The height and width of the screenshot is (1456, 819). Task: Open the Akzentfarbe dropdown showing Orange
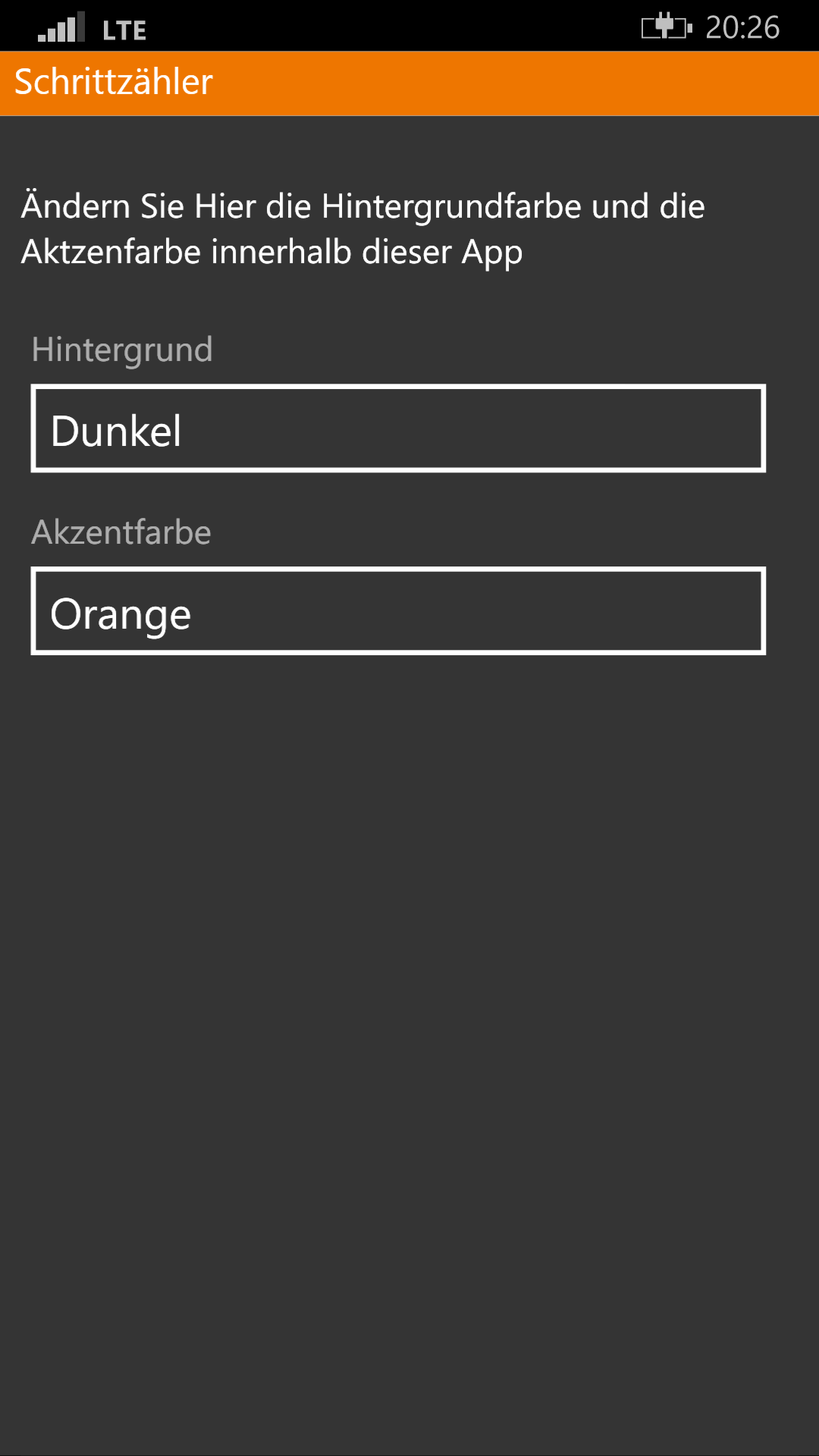[398, 610]
